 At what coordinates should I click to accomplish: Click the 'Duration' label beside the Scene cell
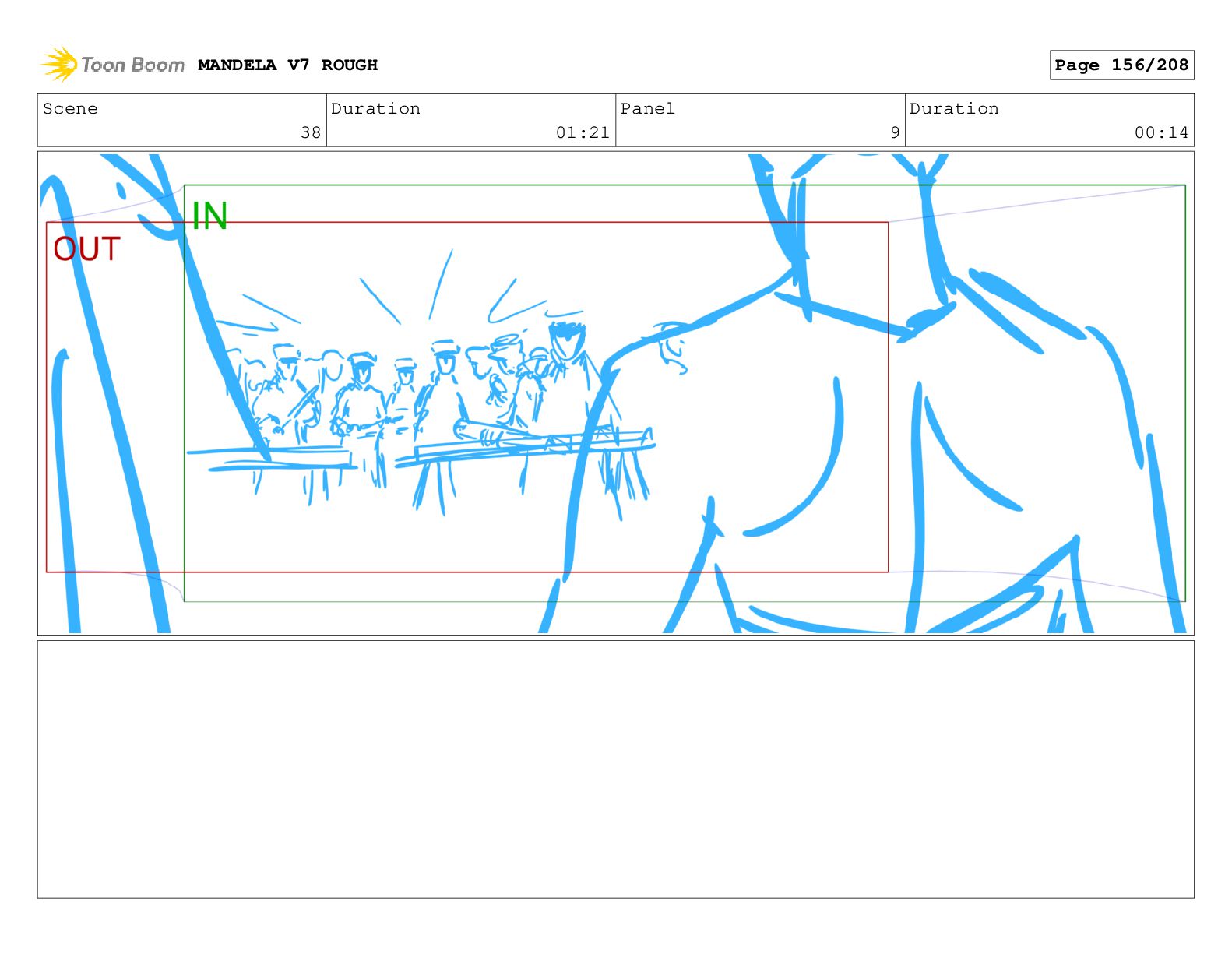point(375,109)
